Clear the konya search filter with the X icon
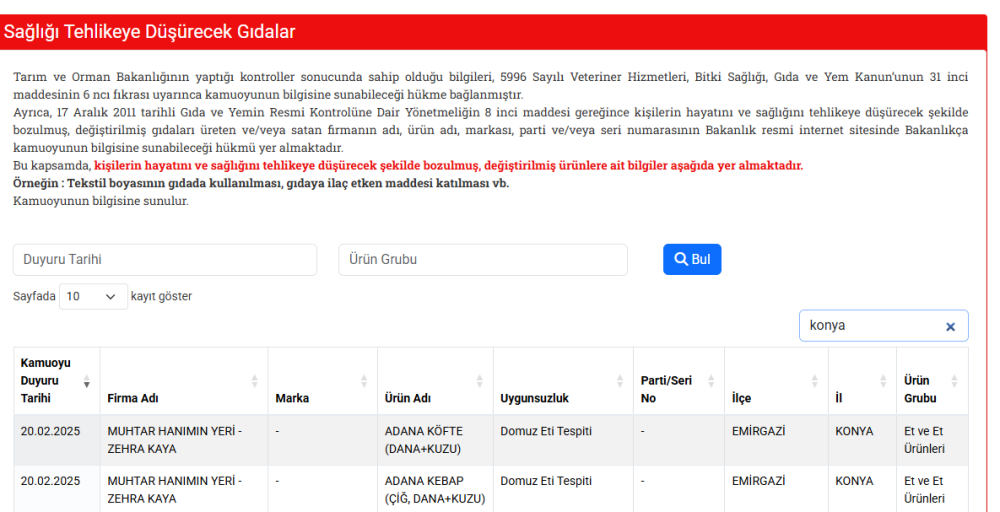Viewport: 1000px width, 512px height. point(950,326)
